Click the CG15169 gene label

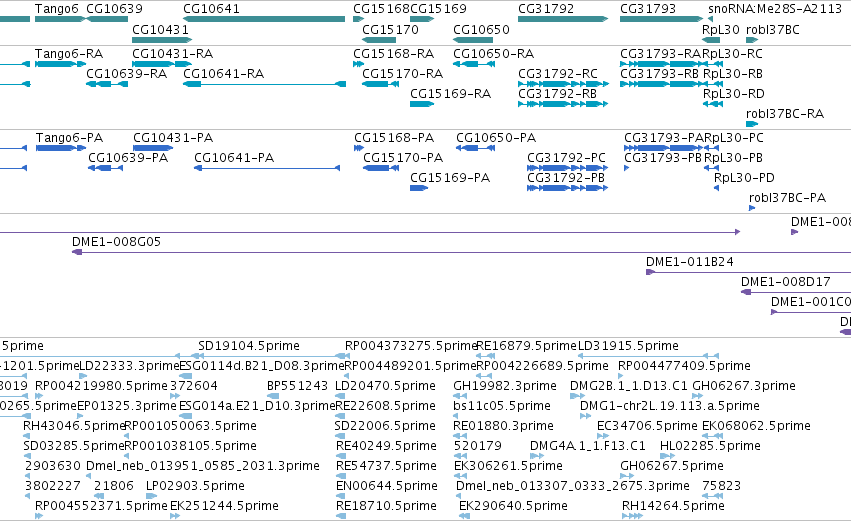(439, 9)
